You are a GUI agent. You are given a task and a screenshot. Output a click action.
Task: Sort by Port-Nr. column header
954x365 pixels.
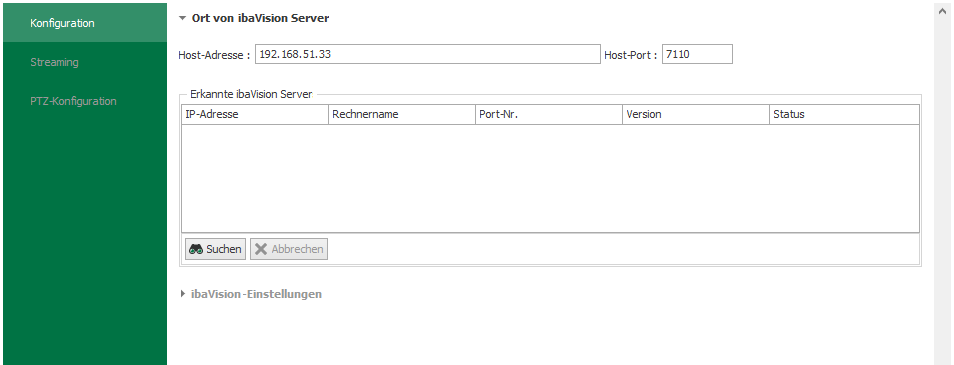coord(549,114)
